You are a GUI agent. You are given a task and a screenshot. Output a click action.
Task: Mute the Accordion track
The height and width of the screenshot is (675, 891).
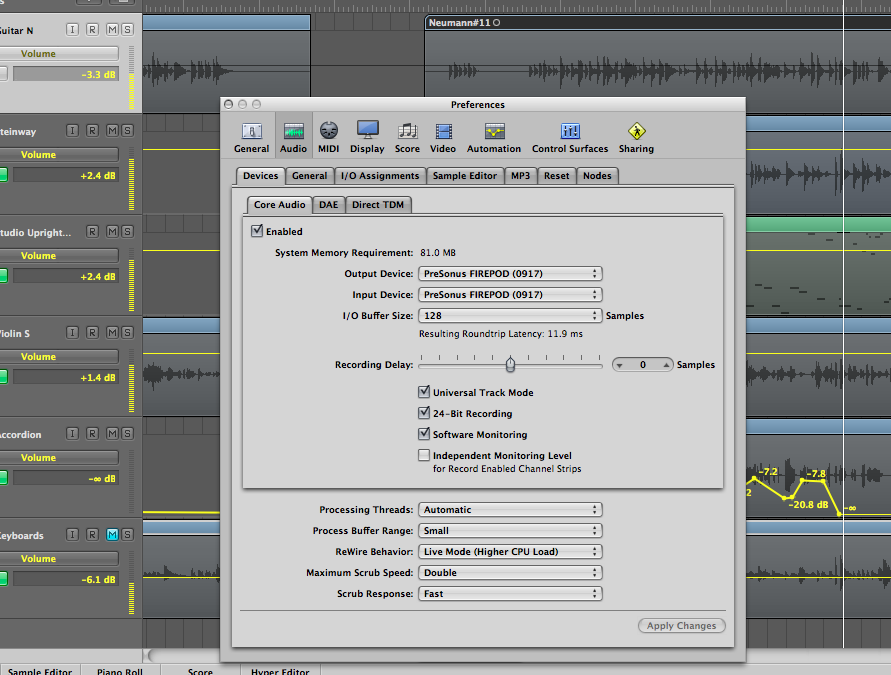tap(113, 434)
